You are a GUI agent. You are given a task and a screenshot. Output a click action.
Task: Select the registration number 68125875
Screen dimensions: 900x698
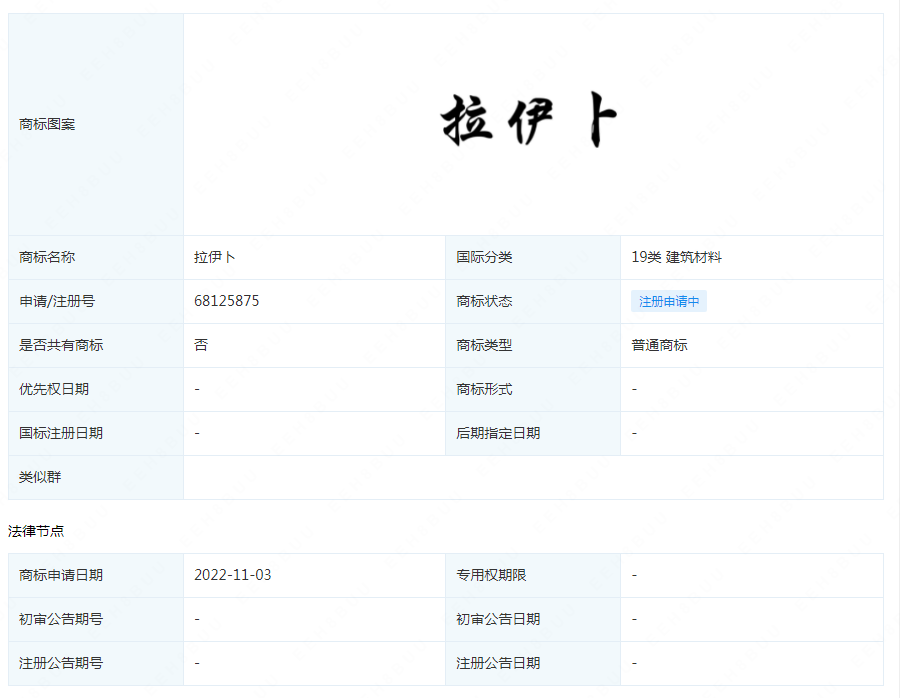227,301
